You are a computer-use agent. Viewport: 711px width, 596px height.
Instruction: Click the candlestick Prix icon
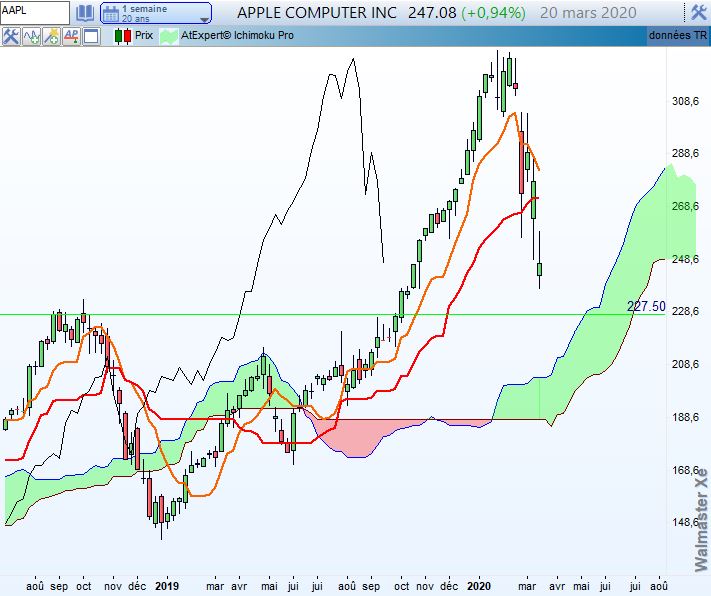[x=122, y=36]
